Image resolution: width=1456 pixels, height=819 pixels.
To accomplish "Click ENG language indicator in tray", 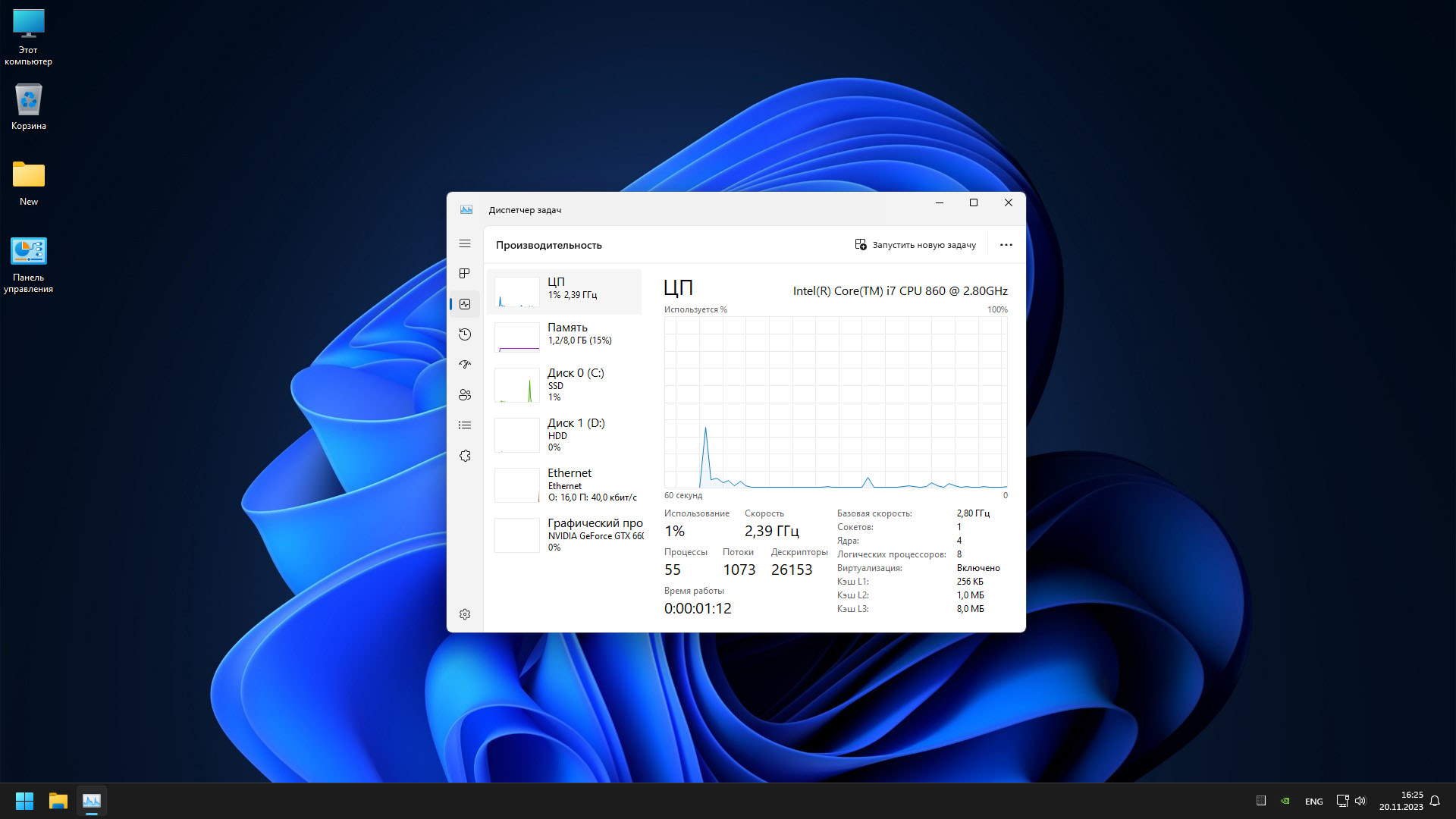I will [x=1313, y=802].
